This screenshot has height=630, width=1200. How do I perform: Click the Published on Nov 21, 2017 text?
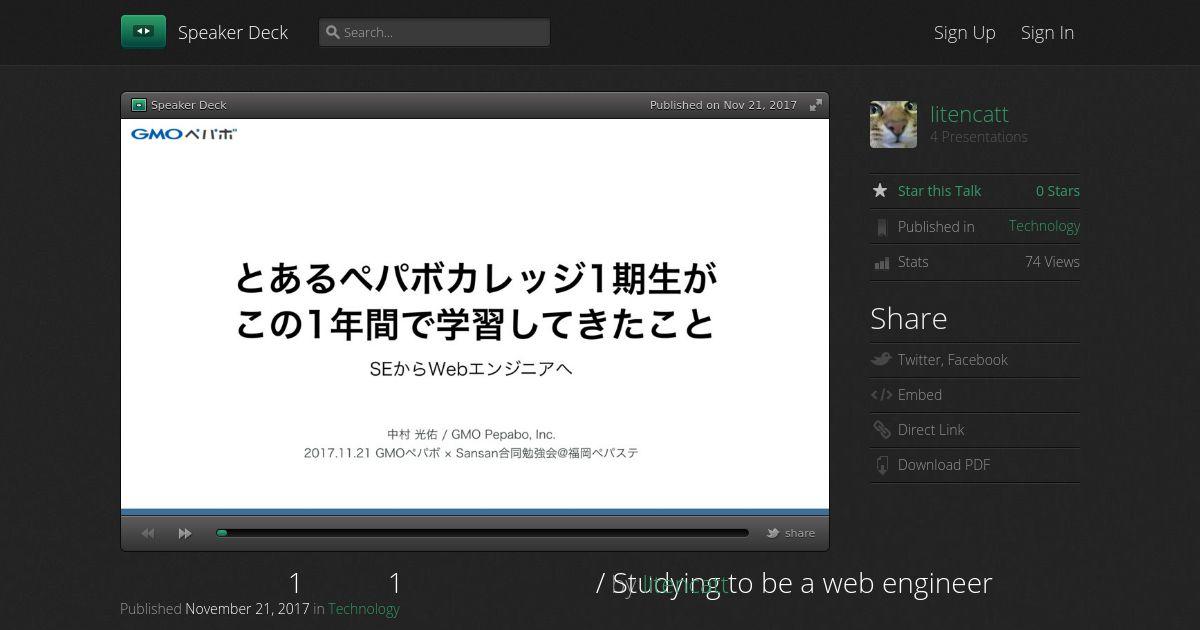click(x=723, y=105)
